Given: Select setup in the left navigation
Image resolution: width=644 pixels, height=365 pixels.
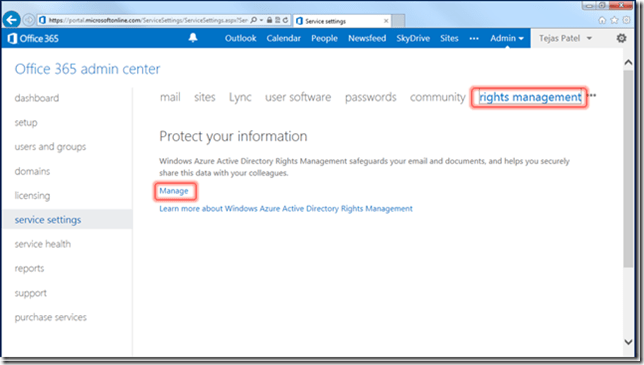Looking at the screenshot, I should click(26, 123).
